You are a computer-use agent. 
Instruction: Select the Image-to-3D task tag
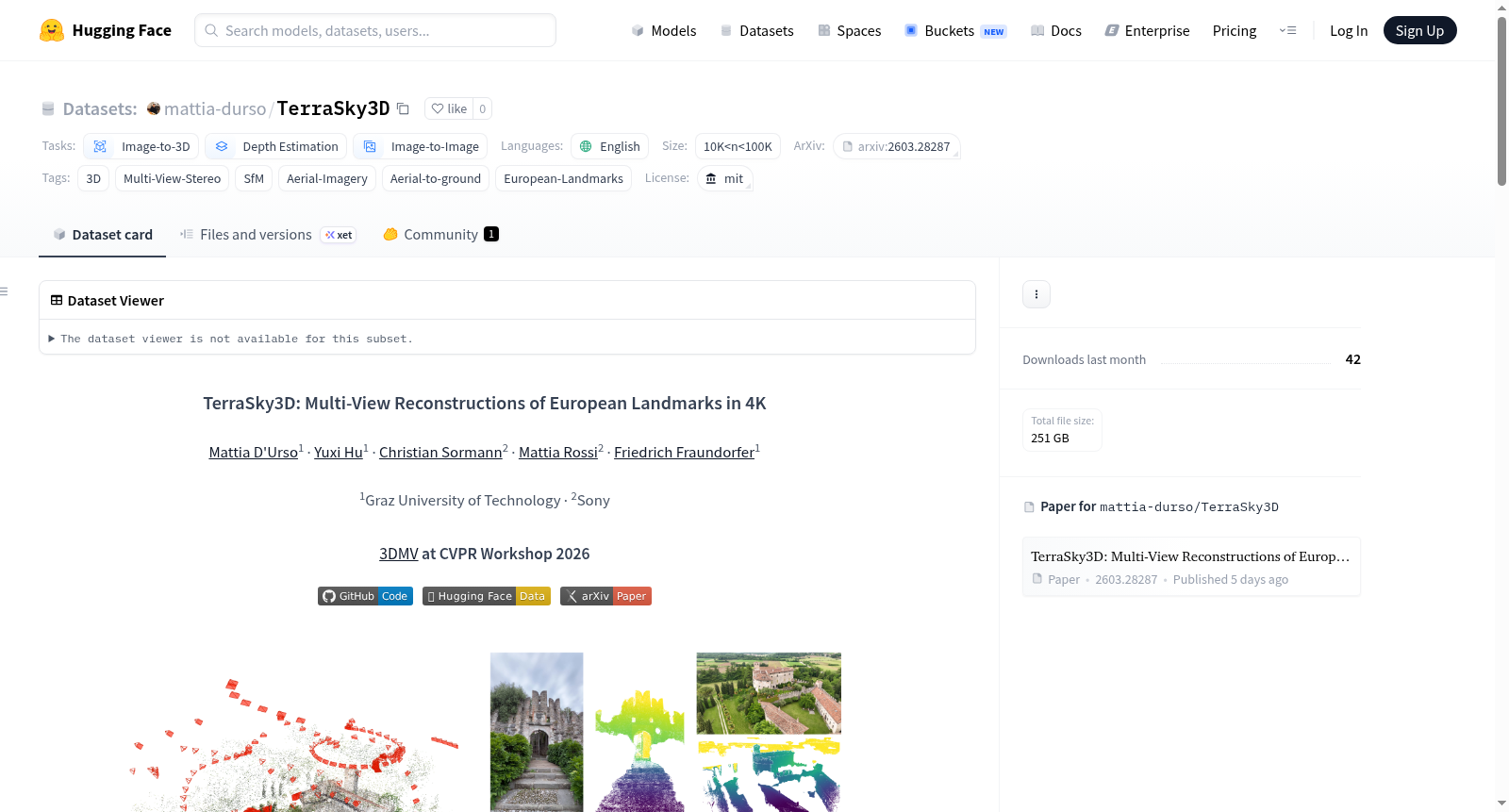141,146
